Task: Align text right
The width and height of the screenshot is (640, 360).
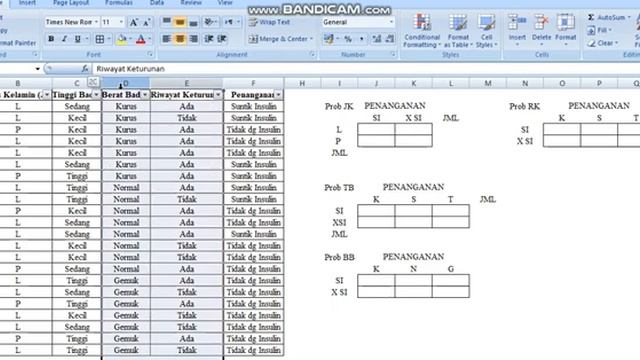Action: (193, 39)
